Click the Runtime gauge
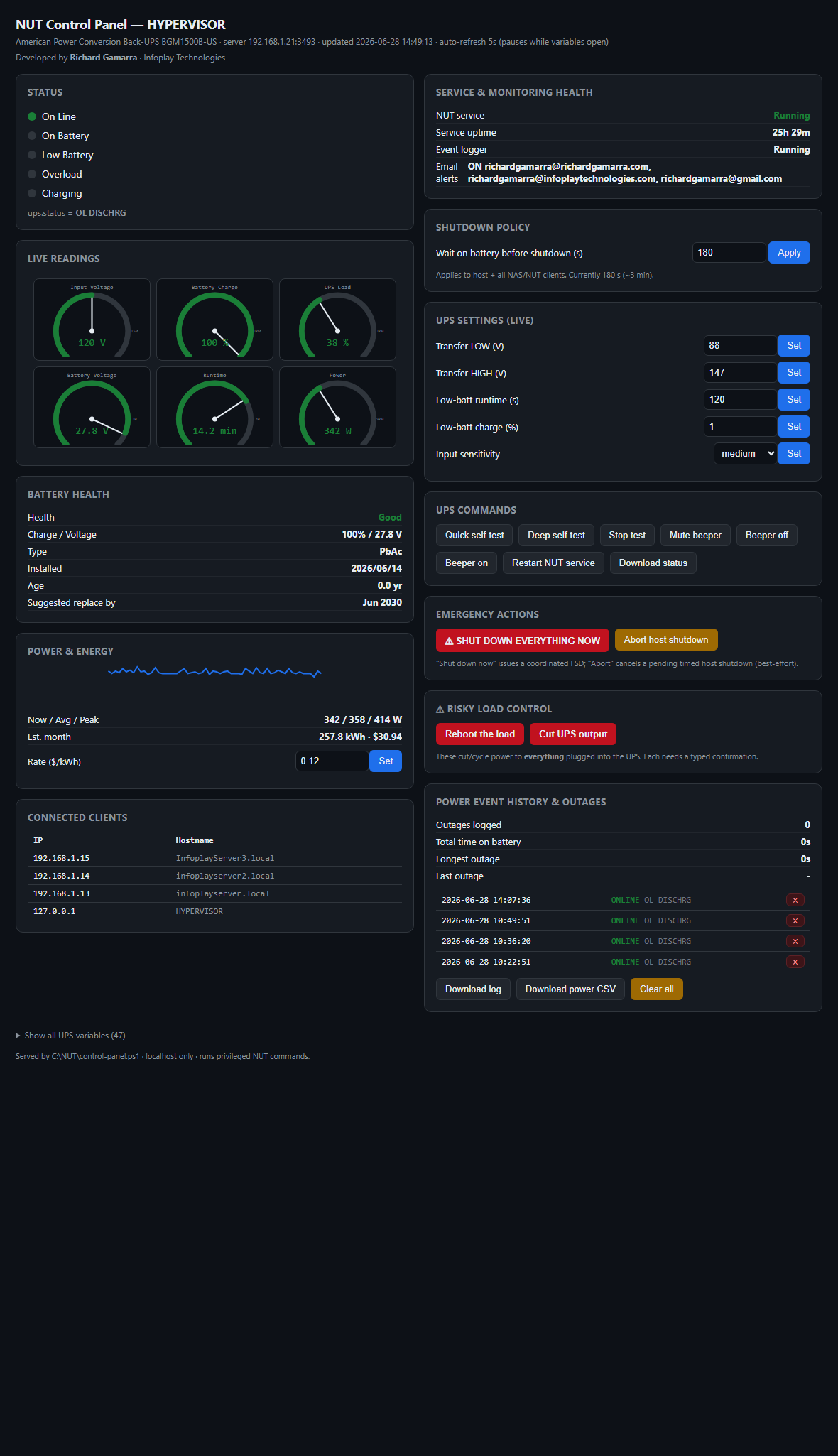838x1456 pixels. 214,408
